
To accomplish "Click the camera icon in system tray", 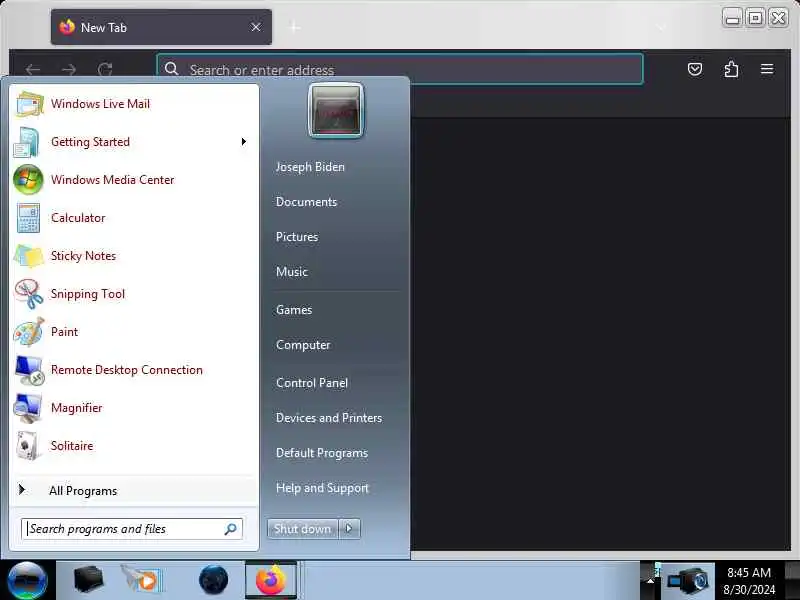I will click(688, 581).
